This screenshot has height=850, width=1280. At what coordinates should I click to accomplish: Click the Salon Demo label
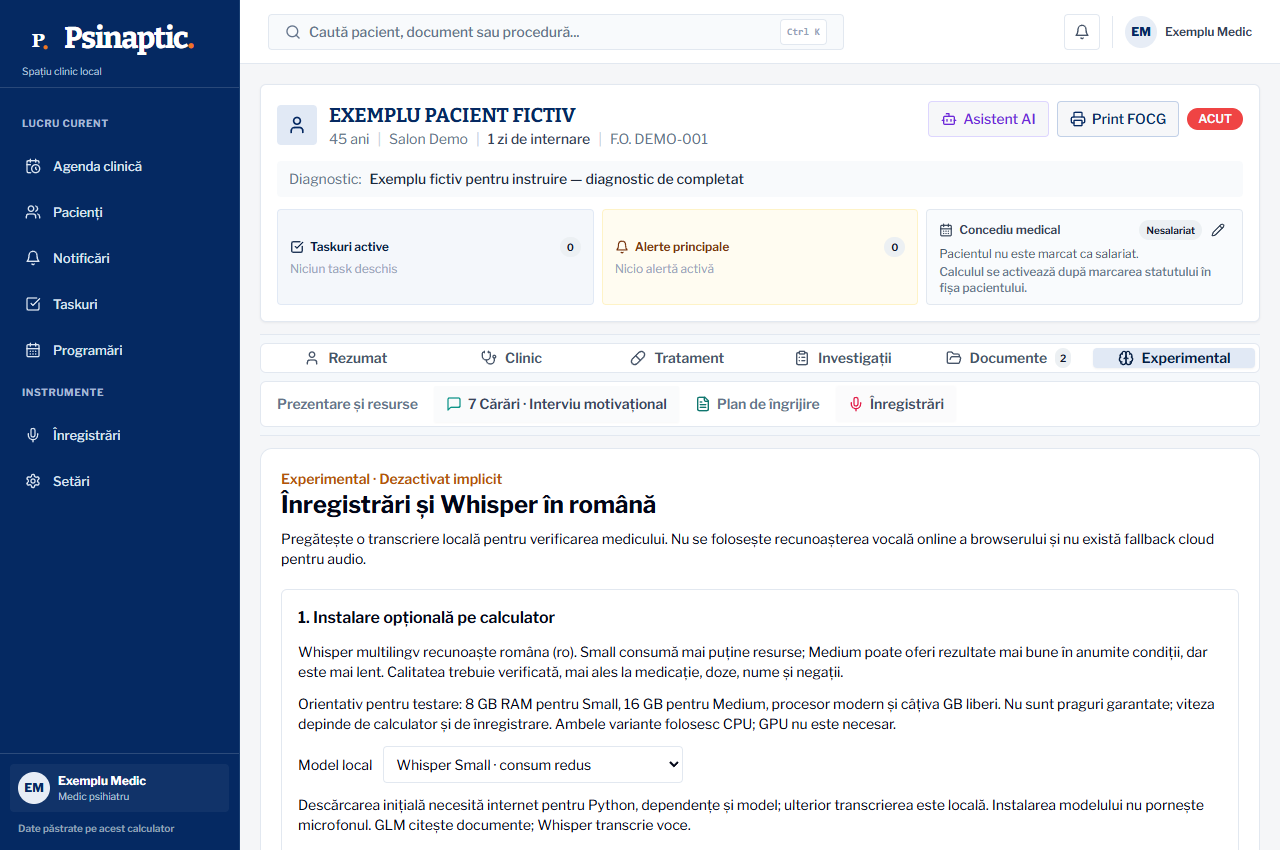click(x=428, y=139)
